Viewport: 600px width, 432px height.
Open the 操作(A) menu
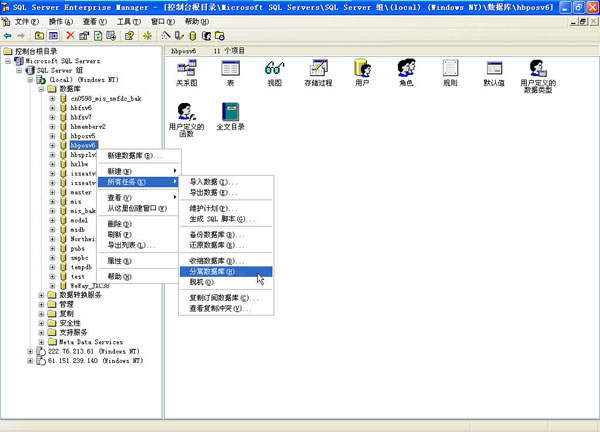point(61,22)
